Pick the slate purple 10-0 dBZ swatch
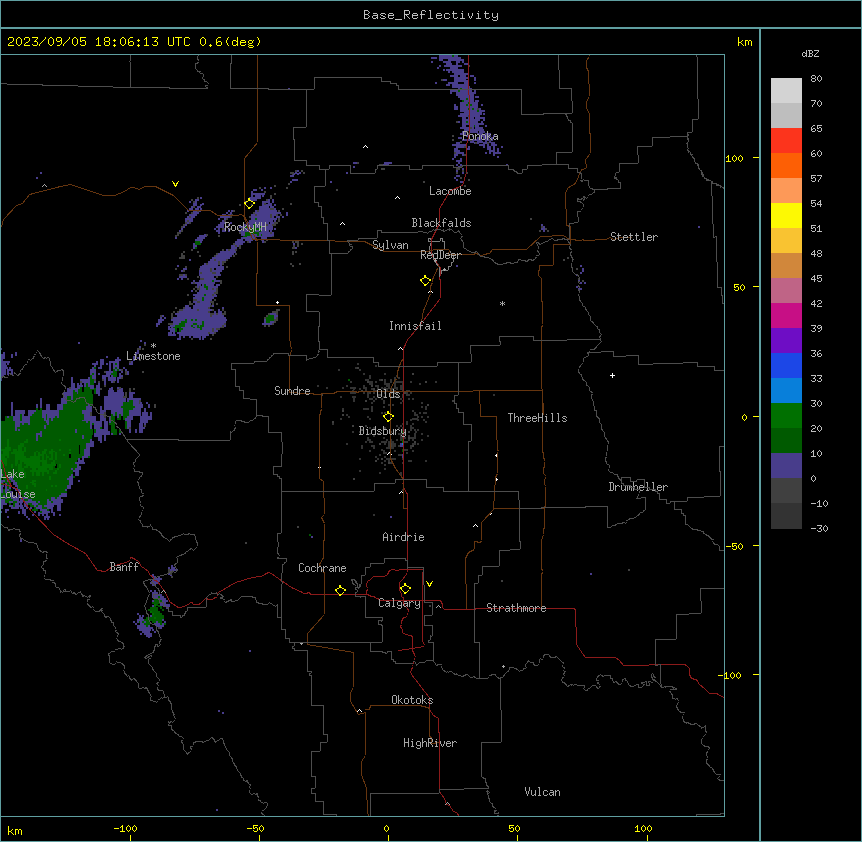The image size is (862, 842). 786,466
